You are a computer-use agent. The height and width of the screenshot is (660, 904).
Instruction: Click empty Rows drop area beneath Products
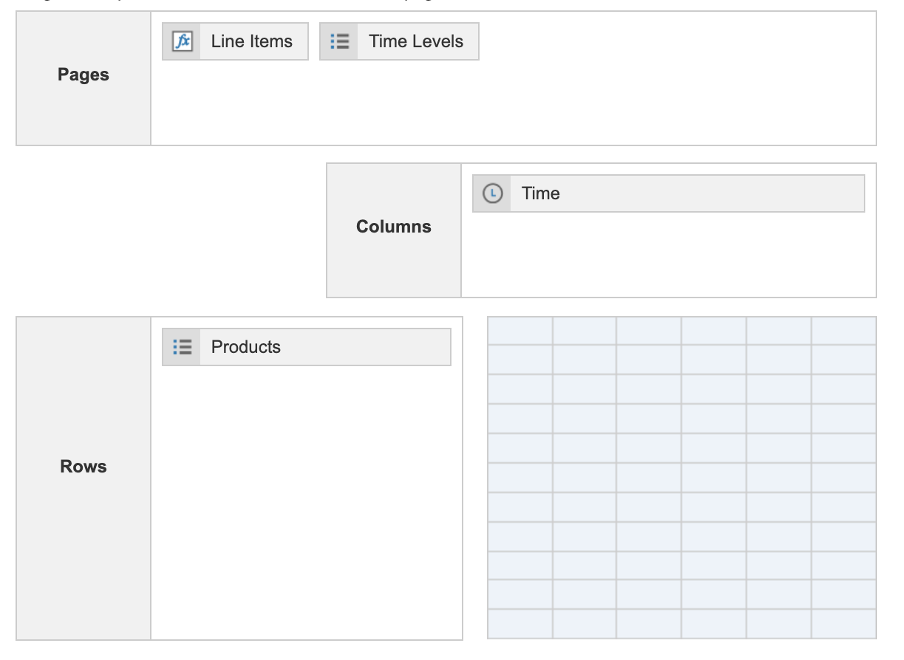tap(307, 503)
